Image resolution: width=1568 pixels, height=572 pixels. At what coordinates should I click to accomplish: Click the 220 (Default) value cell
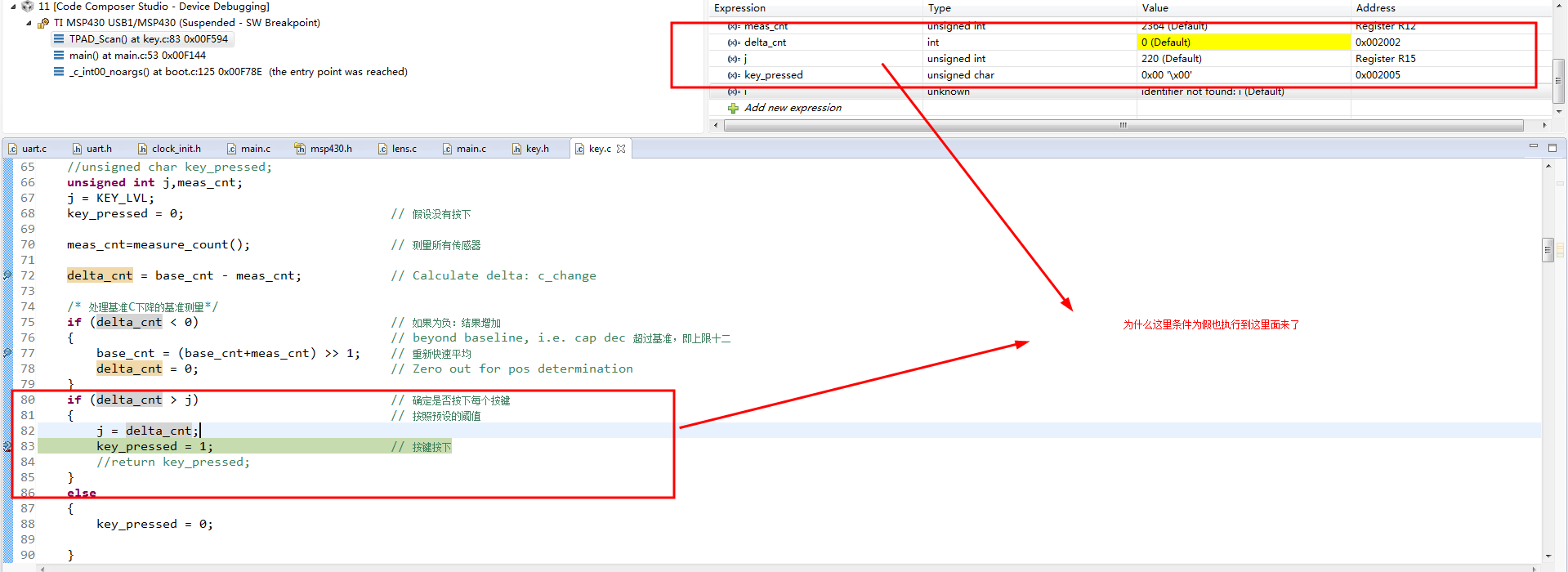(x=1244, y=59)
